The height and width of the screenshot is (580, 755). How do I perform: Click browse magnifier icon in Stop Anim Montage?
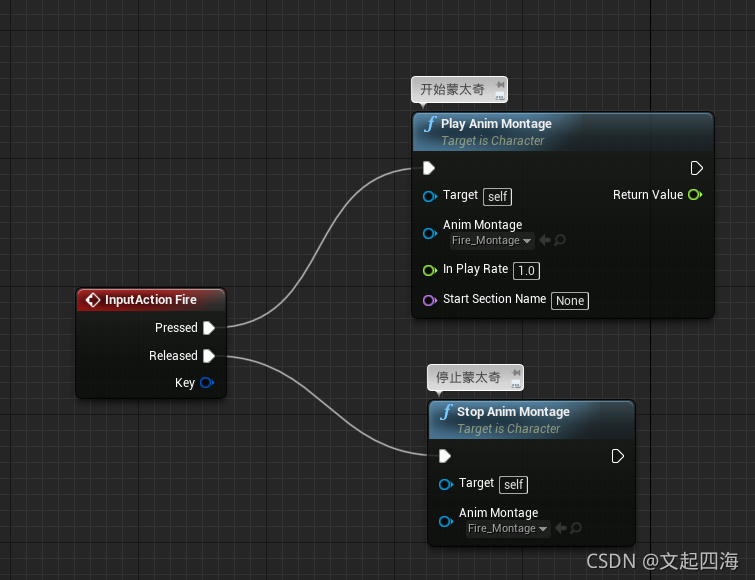[575, 528]
